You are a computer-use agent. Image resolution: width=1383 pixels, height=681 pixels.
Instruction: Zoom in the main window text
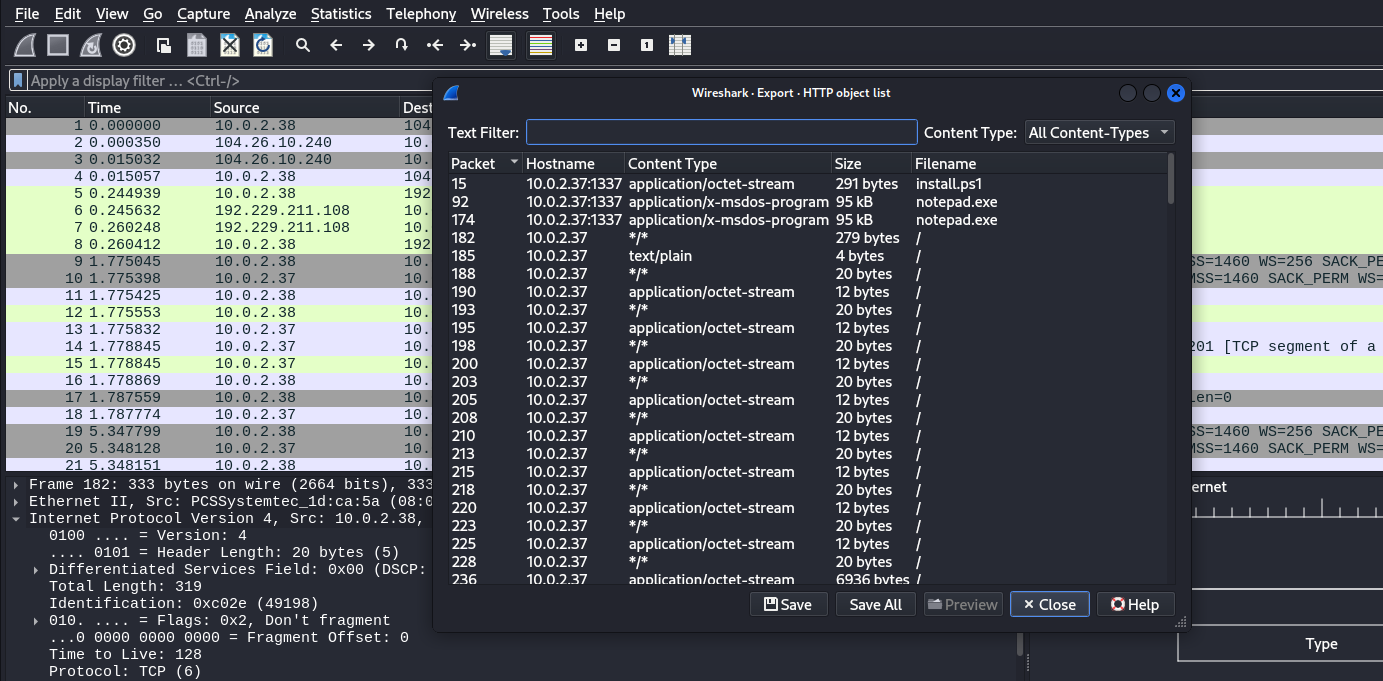pos(581,45)
